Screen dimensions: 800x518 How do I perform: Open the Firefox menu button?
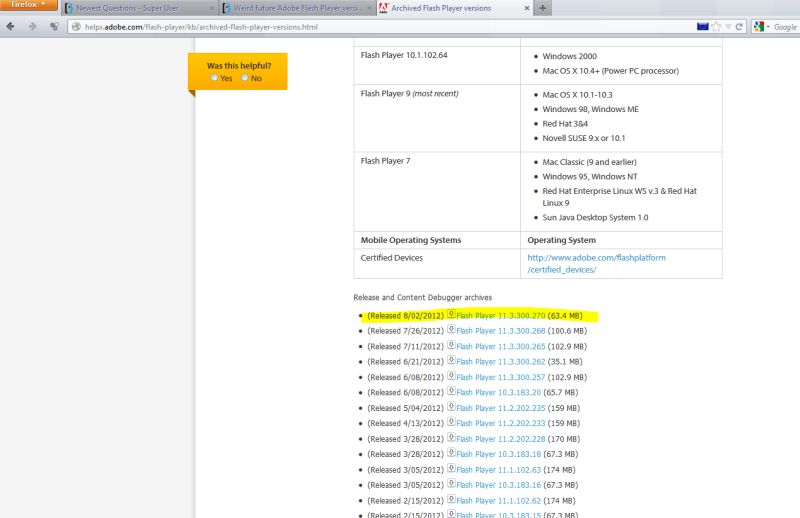click(28, 5)
